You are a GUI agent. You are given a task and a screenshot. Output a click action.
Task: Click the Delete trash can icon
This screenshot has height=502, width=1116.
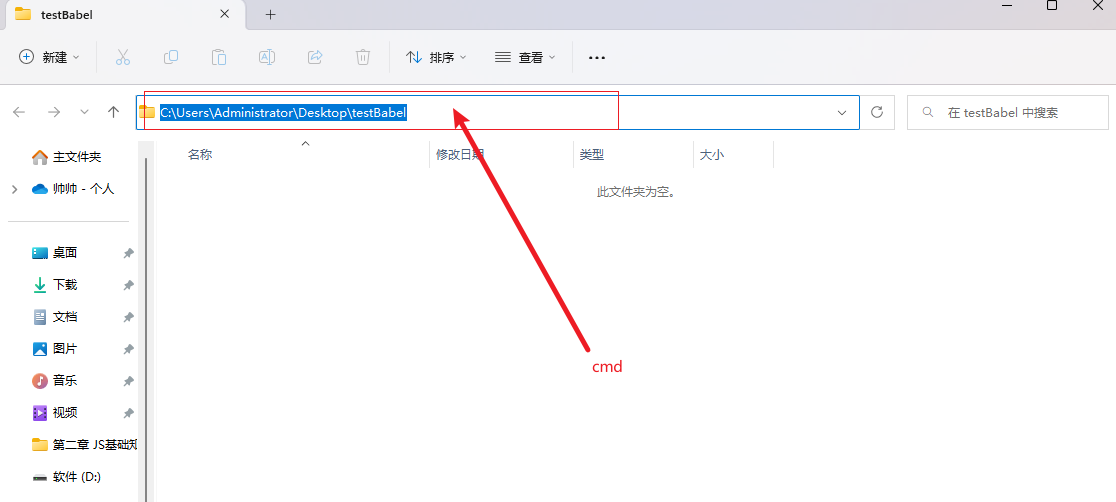363,58
